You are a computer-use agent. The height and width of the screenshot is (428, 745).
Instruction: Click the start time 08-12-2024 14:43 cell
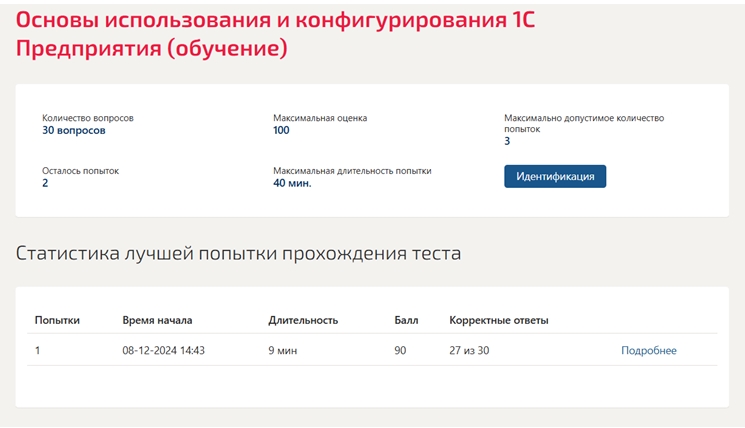pyautogui.click(x=163, y=351)
